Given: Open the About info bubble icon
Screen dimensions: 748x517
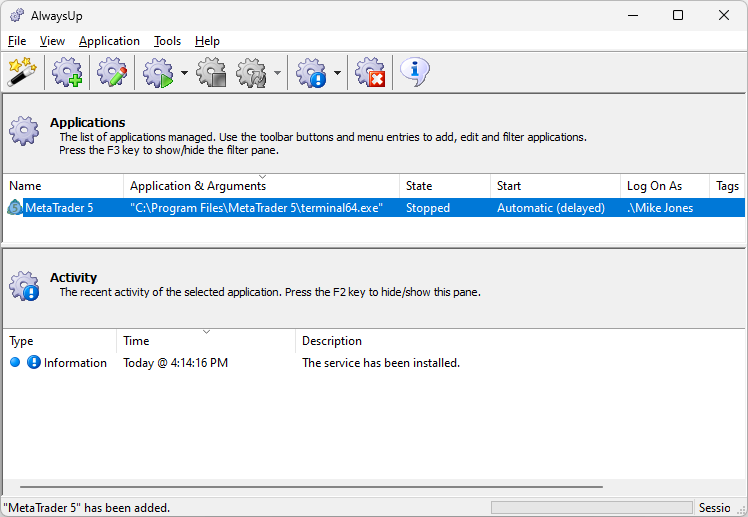Looking at the screenshot, I should click(415, 72).
